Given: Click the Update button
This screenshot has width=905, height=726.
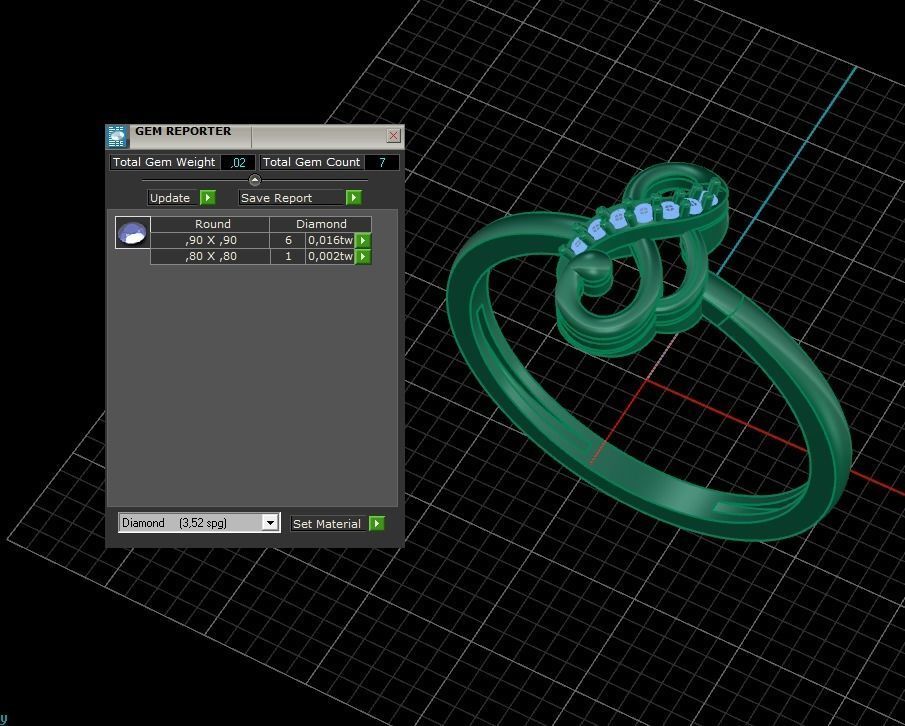Looking at the screenshot, I should (173, 198).
